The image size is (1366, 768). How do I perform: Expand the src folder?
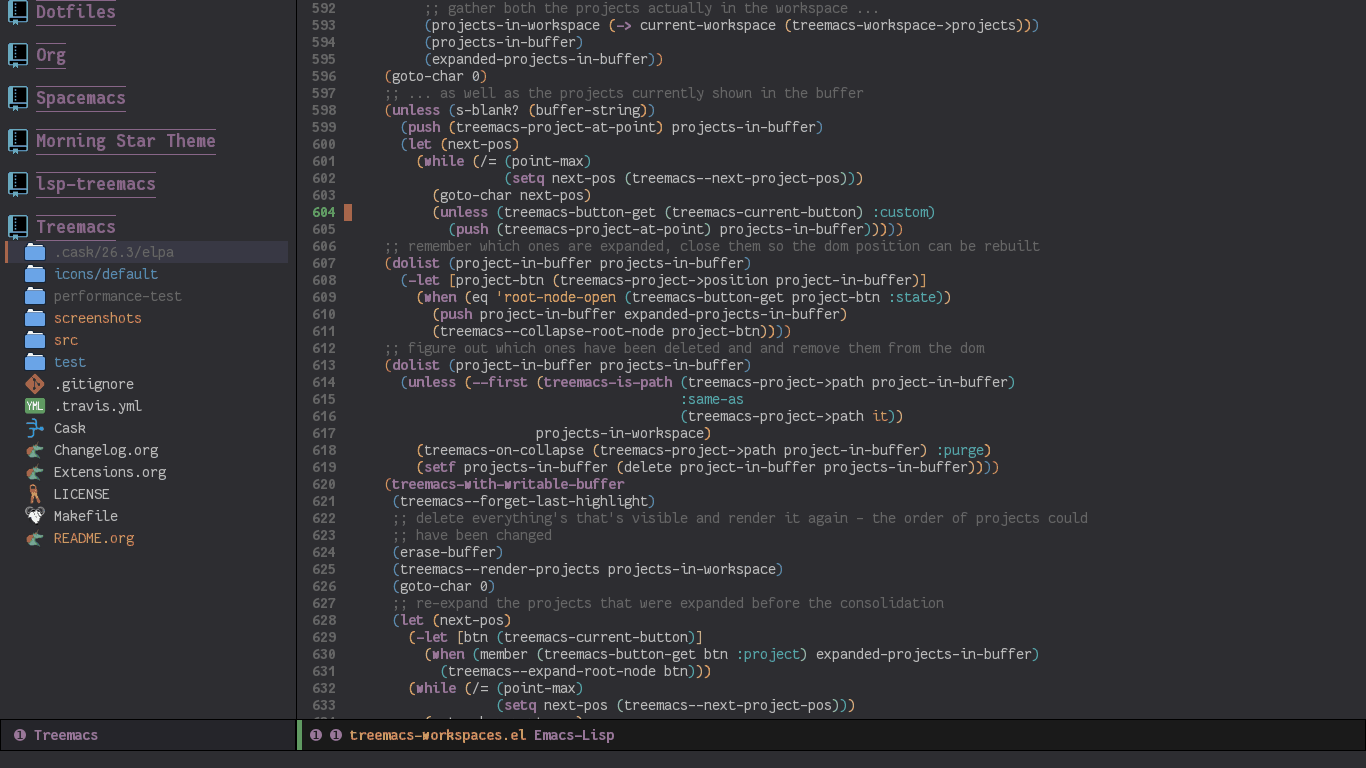point(65,340)
